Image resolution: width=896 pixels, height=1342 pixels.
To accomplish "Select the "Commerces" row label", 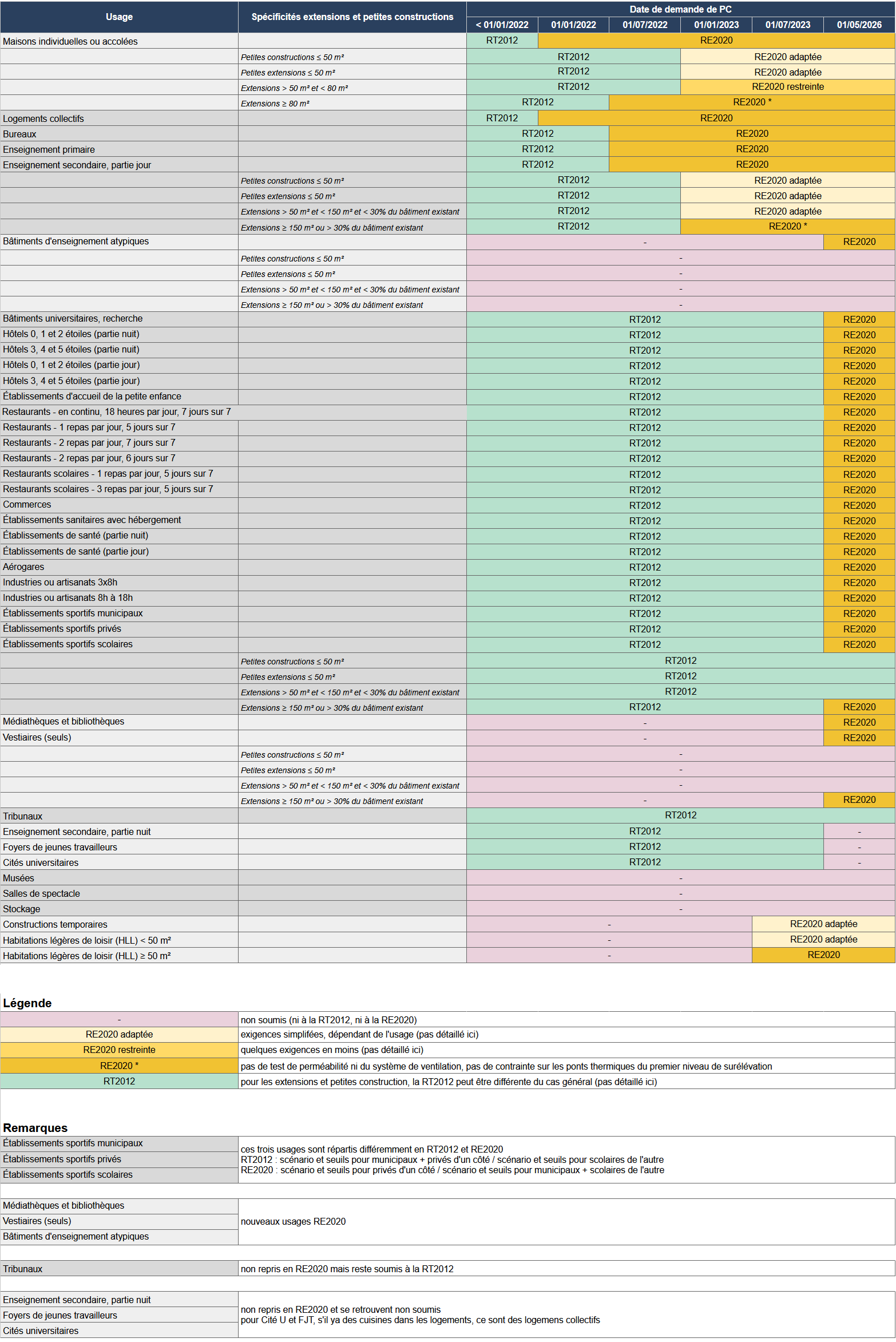I will [x=119, y=504].
